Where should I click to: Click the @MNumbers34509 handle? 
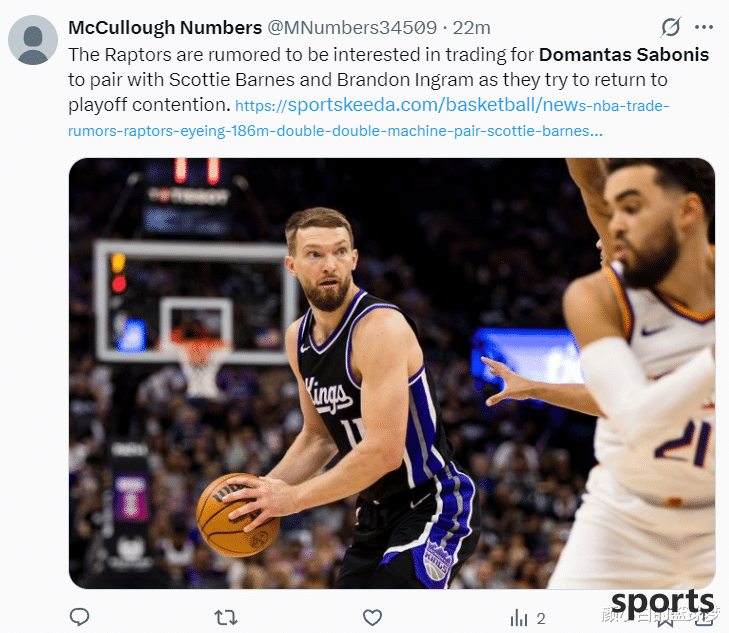point(352,27)
